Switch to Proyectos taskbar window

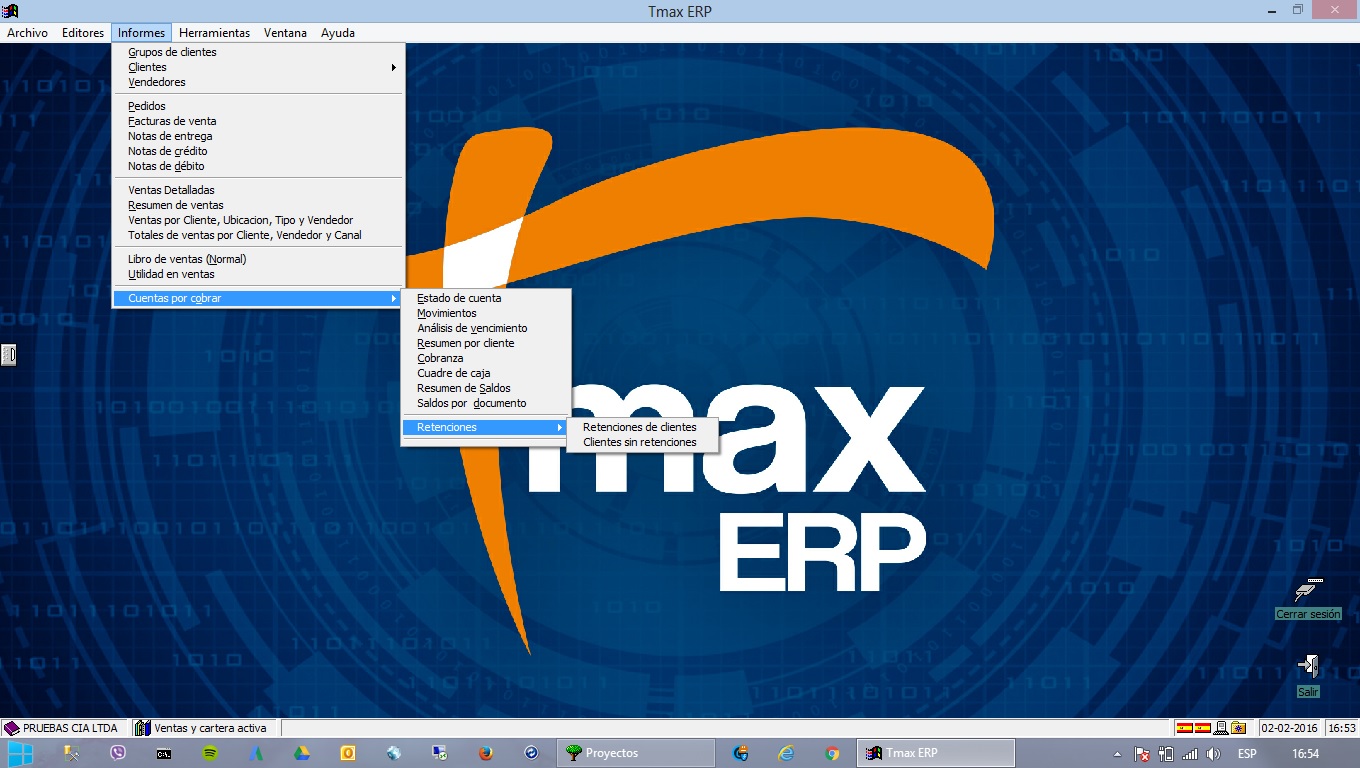[636, 753]
